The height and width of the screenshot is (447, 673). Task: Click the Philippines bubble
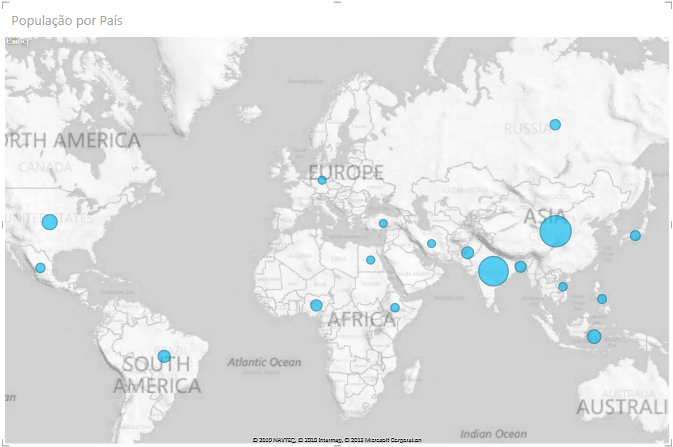coord(602,299)
